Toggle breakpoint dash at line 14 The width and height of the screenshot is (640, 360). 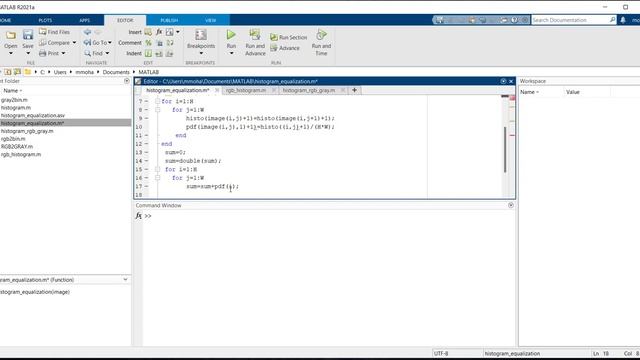[147, 161]
